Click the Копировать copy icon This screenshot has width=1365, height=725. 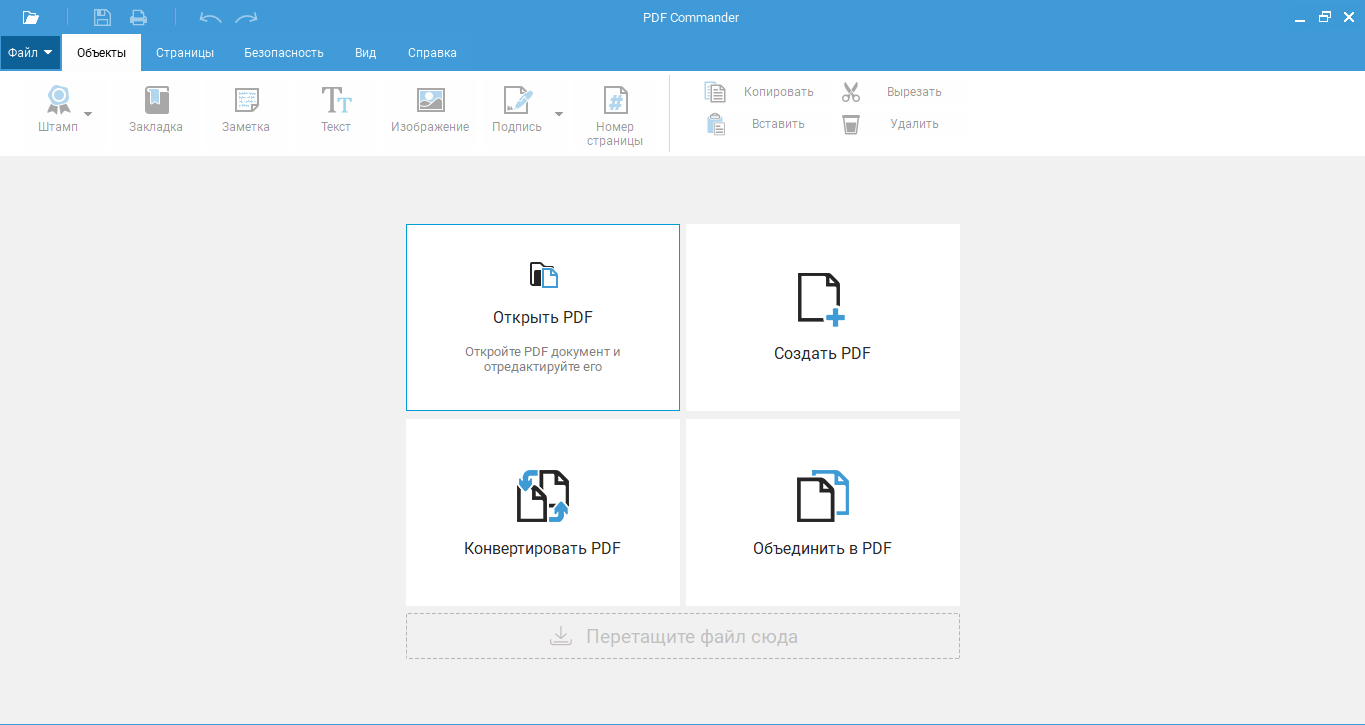click(715, 92)
